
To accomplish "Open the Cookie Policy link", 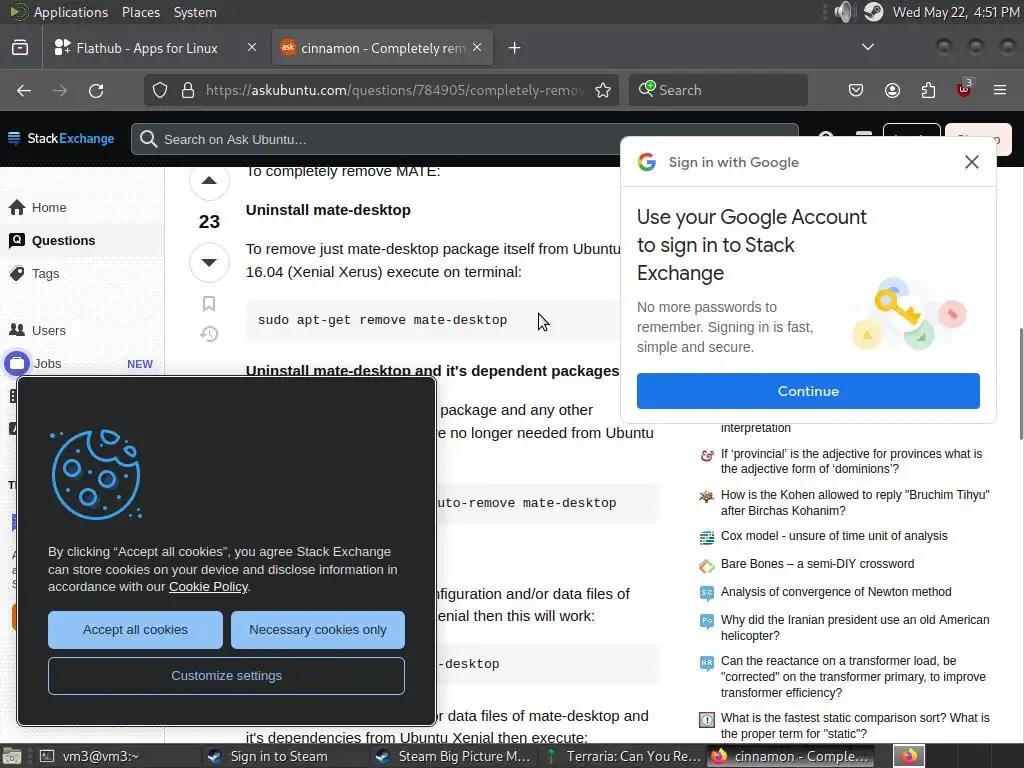I will click(x=208, y=586).
